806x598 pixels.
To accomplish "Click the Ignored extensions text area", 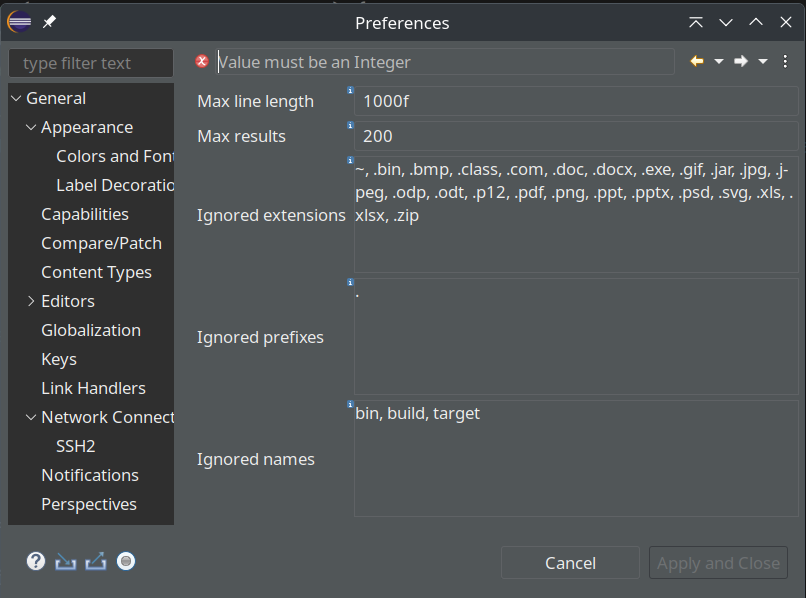I will (576, 214).
